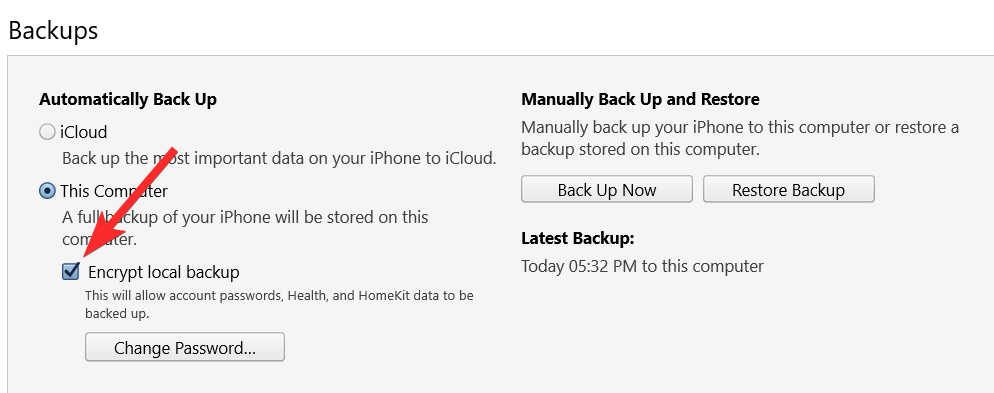The height and width of the screenshot is (393, 994).
Task: Click the Backups section heading
Action: coord(53,30)
